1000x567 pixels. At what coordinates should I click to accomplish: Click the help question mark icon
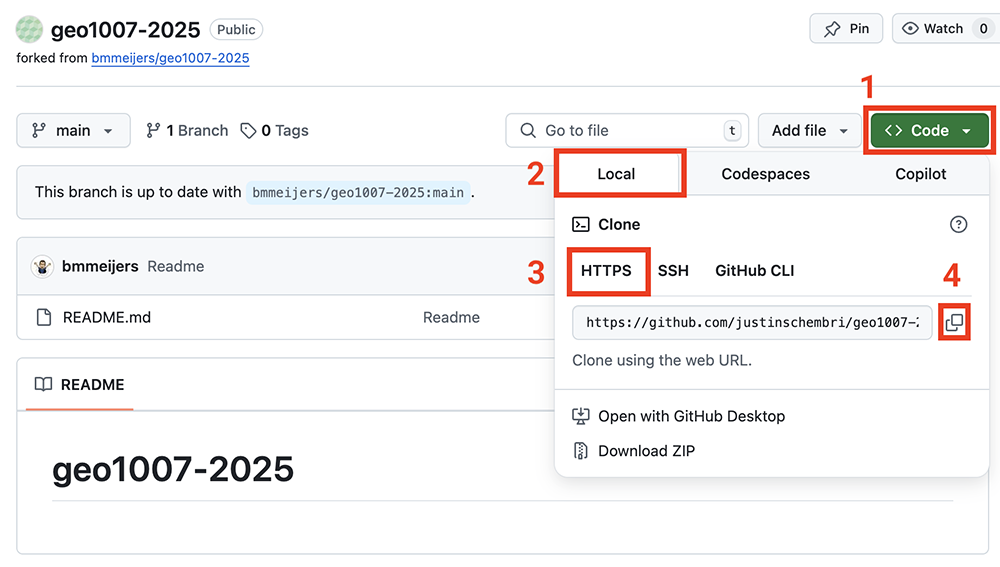(958, 225)
